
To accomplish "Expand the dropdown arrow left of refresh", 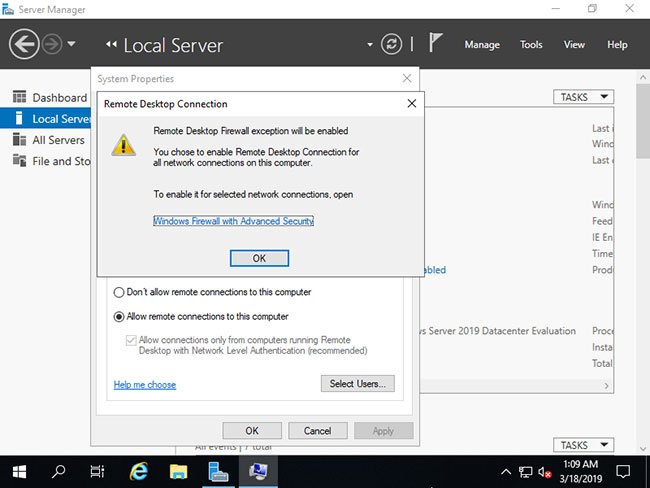I will pyautogui.click(x=370, y=44).
